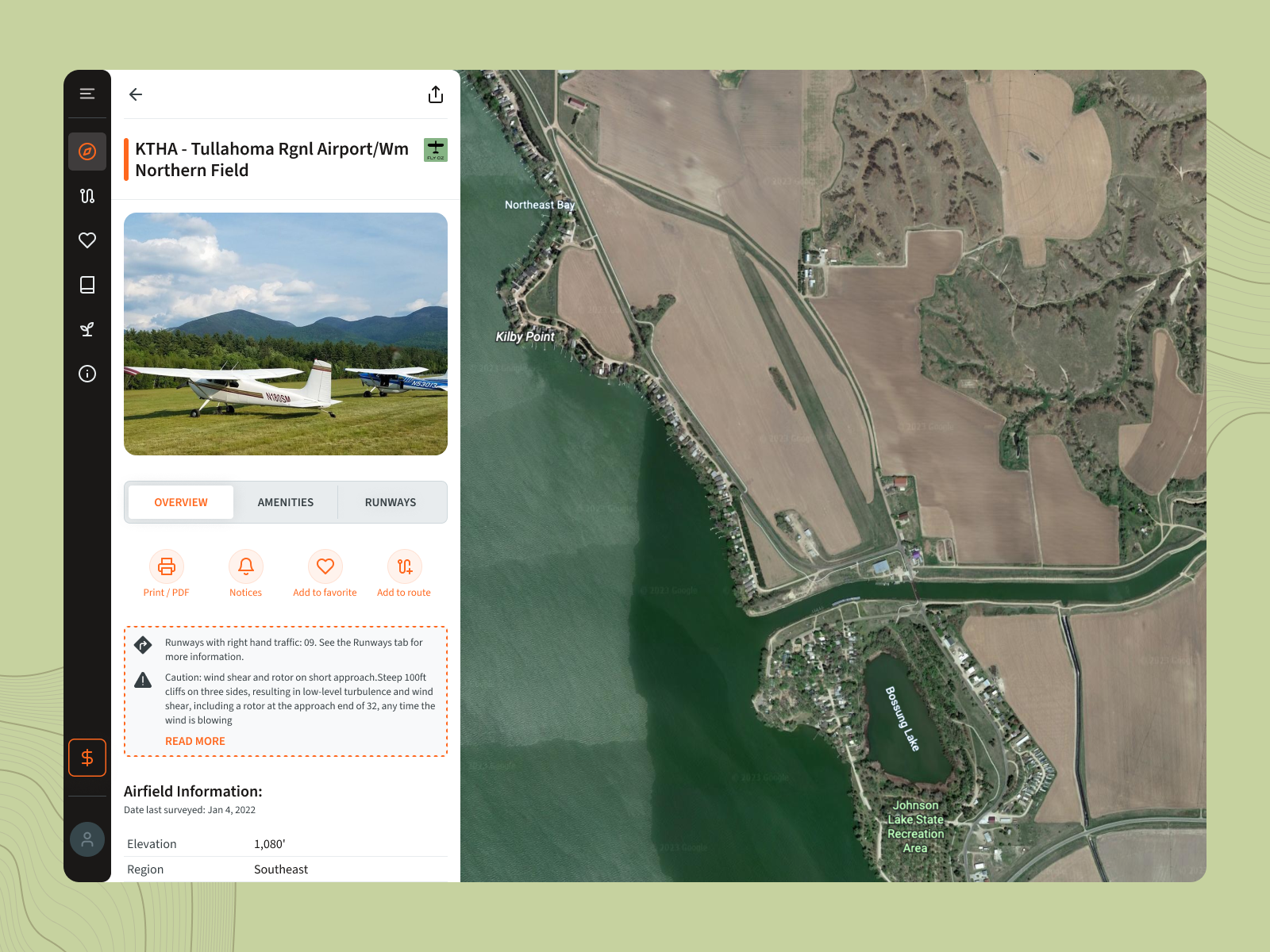1270x952 pixels.
Task: Toggle Add to favorite for KTHA
Action: 325,566
